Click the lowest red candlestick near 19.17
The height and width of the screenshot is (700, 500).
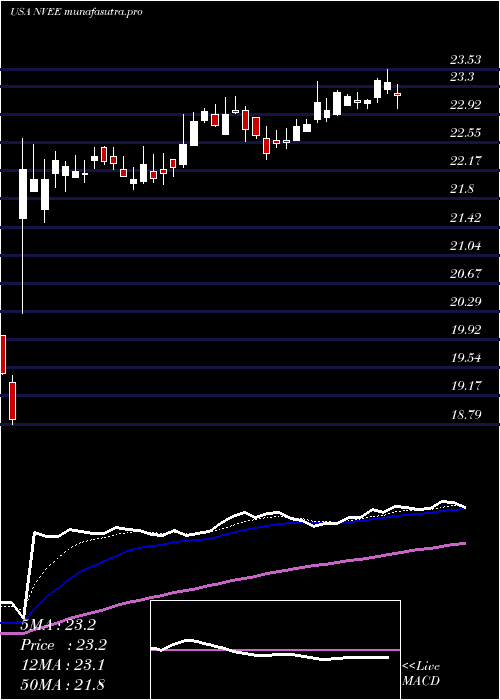(12, 400)
